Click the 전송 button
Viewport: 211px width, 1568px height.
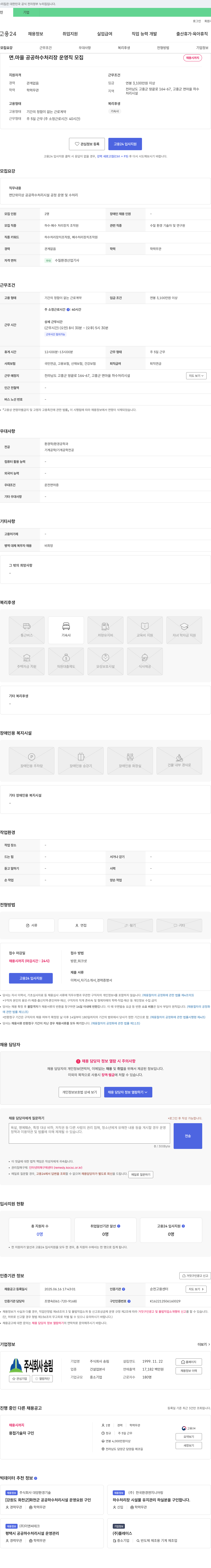coord(188,1136)
